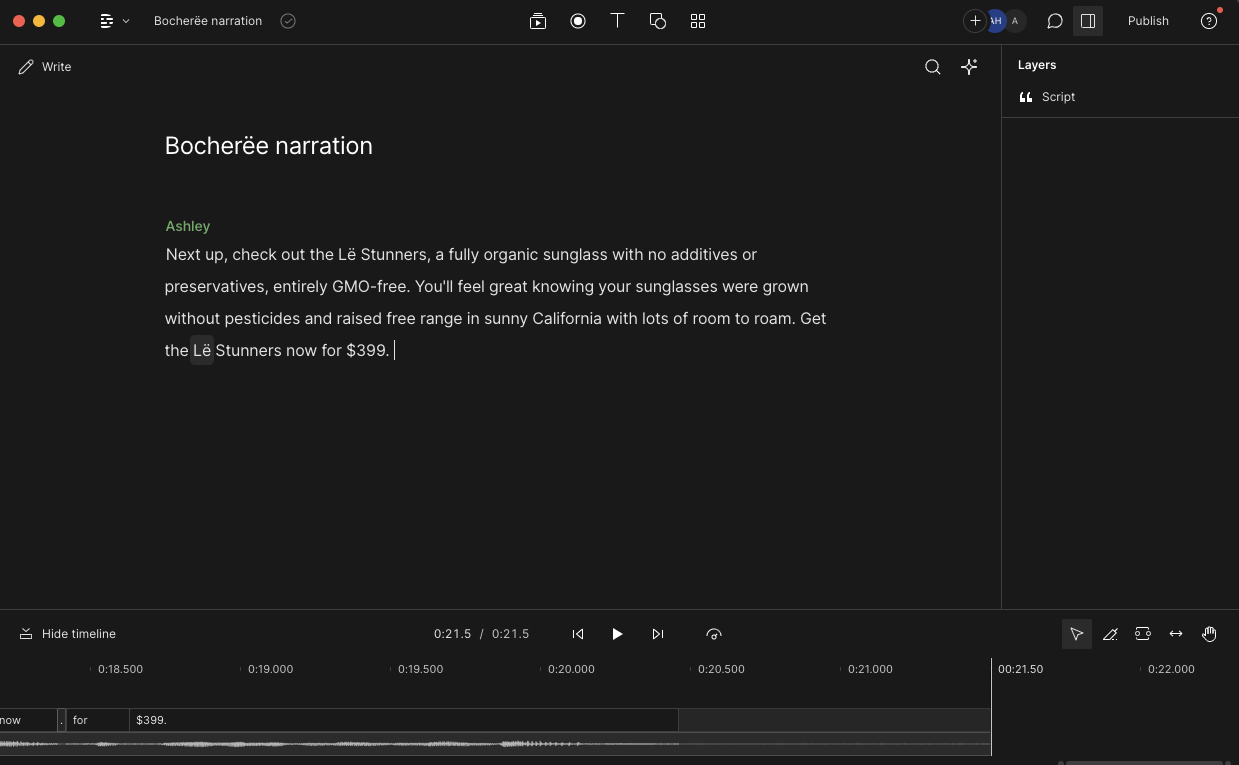The width and height of the screenshot is (1239, 765).
Task: Select the razor tool in the timeline toolbar
Action: click(1110, 633)
